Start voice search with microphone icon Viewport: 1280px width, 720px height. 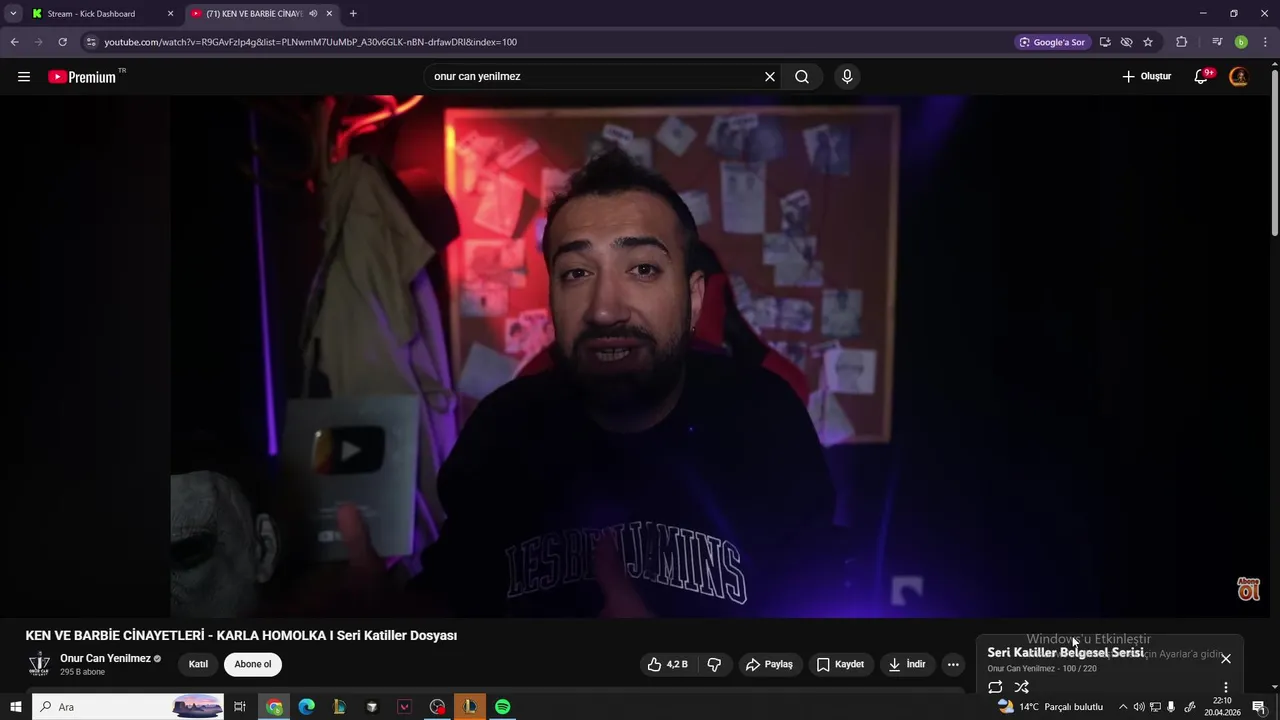coord(847,76)
